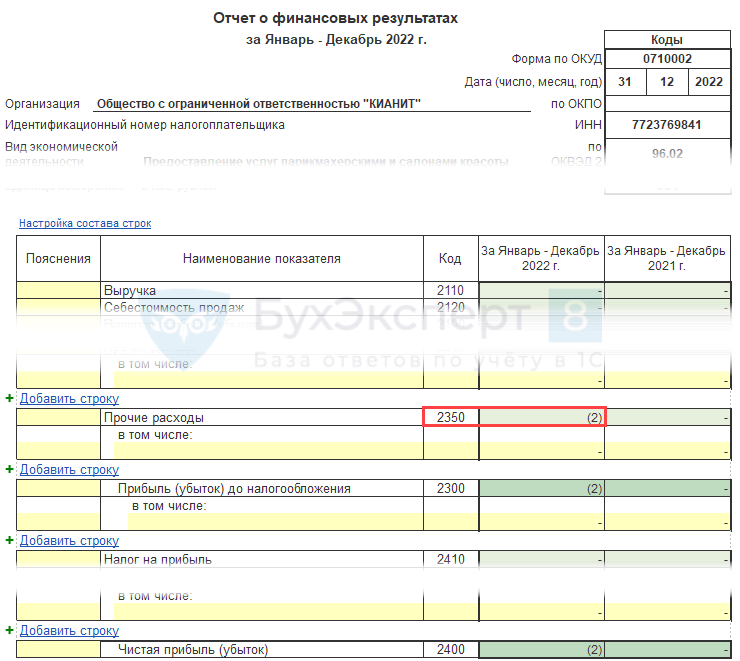Click the Пояснения column header

[59, 259]
